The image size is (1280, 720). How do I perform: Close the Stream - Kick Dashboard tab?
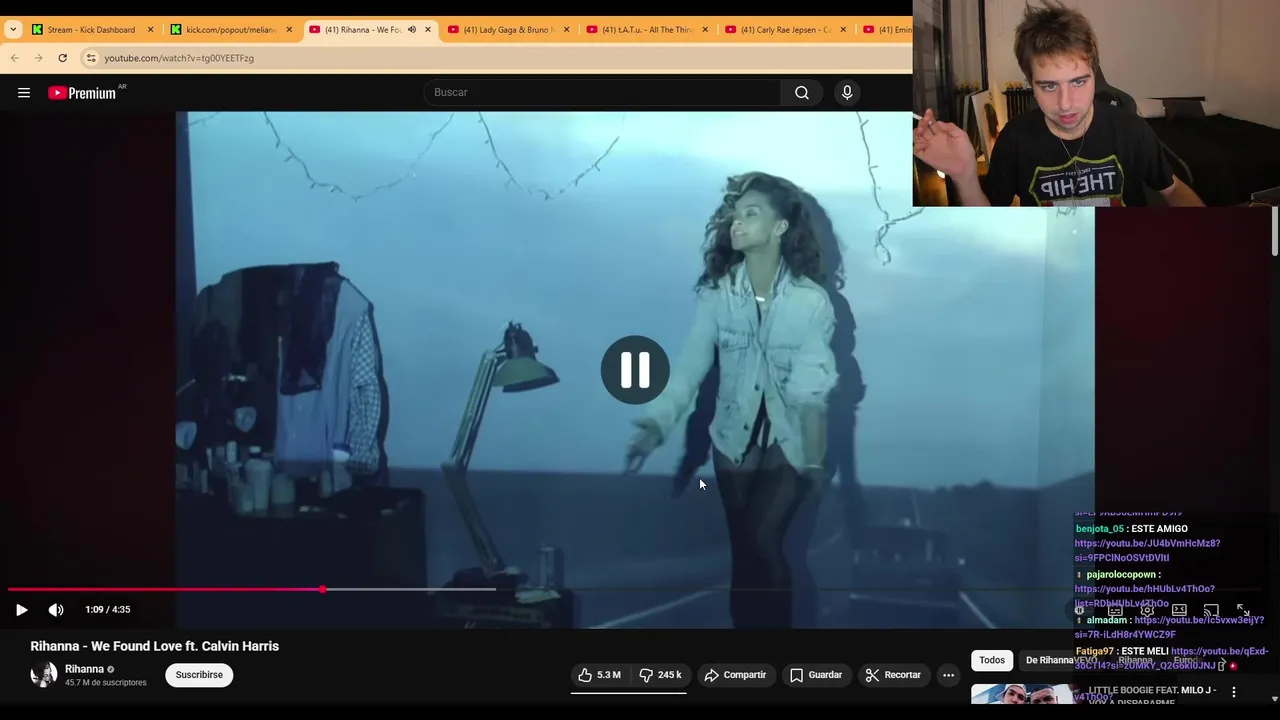click(151, 30)
